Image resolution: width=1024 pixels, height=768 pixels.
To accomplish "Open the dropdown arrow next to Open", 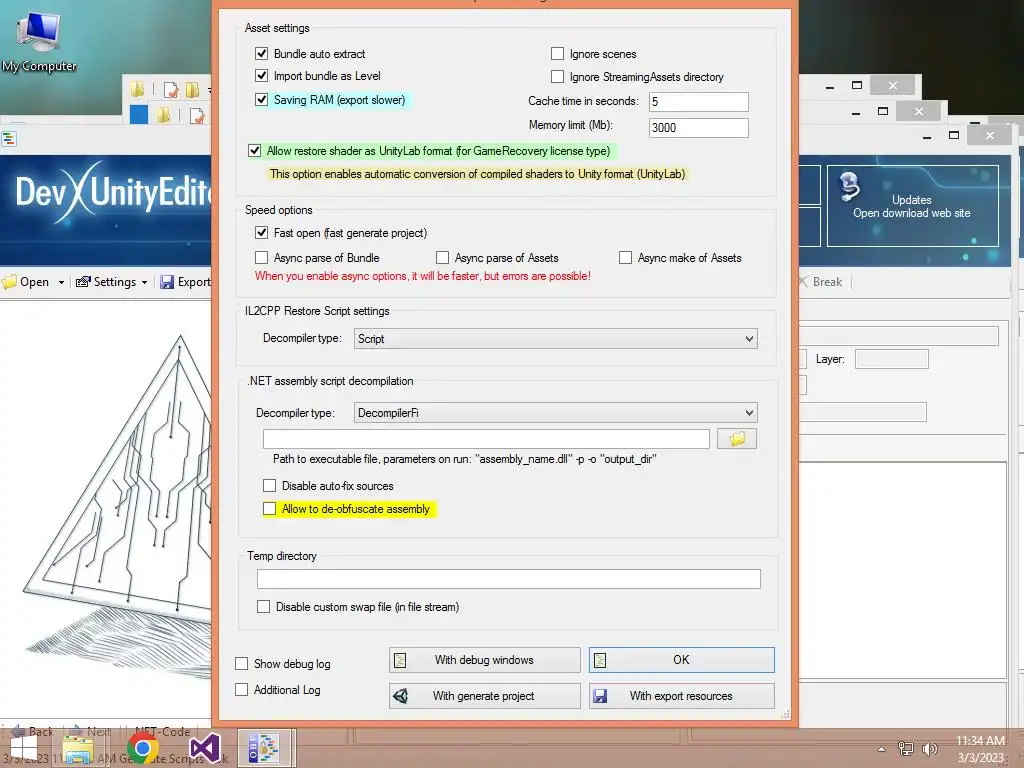I will [x=61, y=282].
